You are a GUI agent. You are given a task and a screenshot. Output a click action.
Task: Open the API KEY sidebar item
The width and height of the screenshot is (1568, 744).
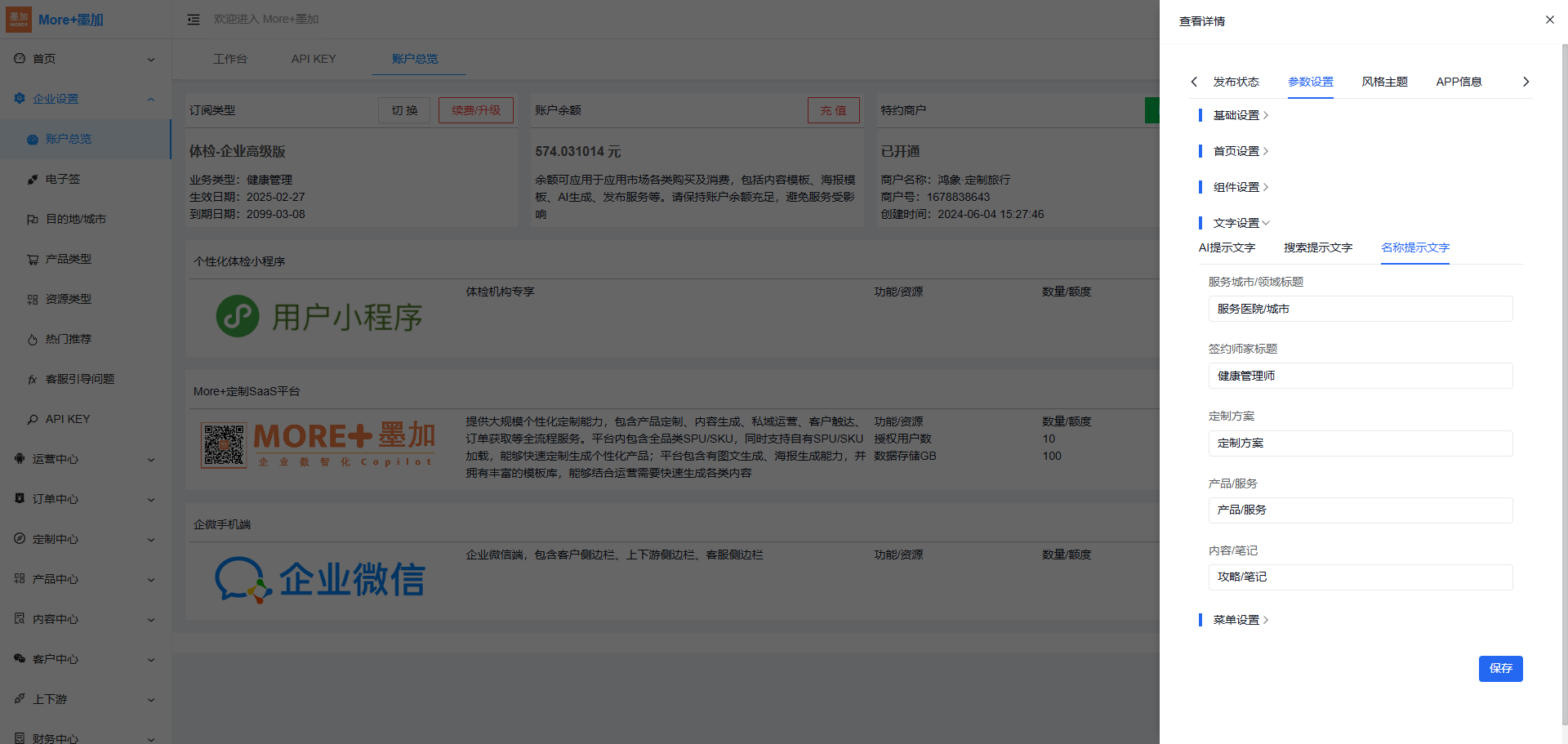tap(67, 419)
